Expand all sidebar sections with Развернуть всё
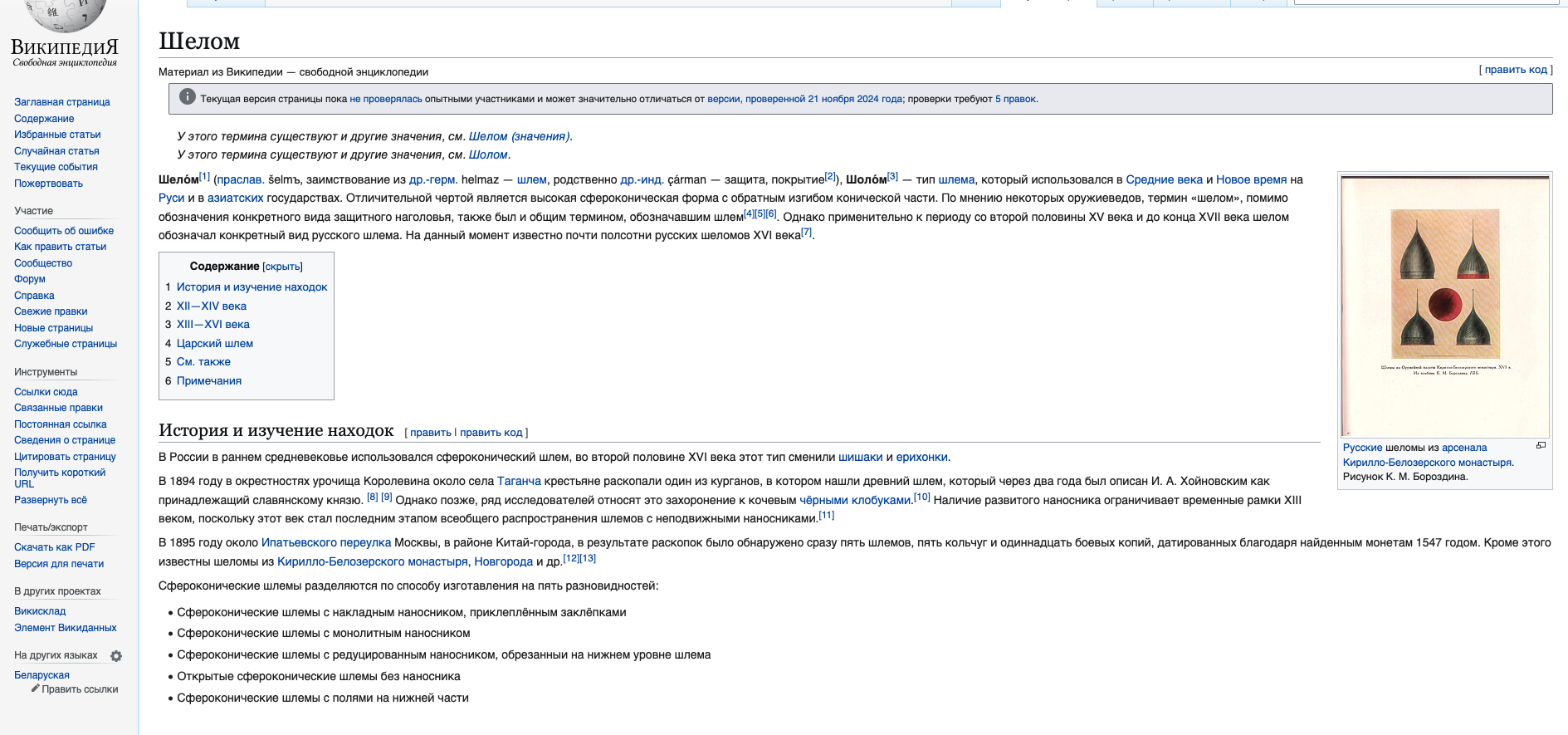This screenshot has height=735, width=1568. point(51,500)
